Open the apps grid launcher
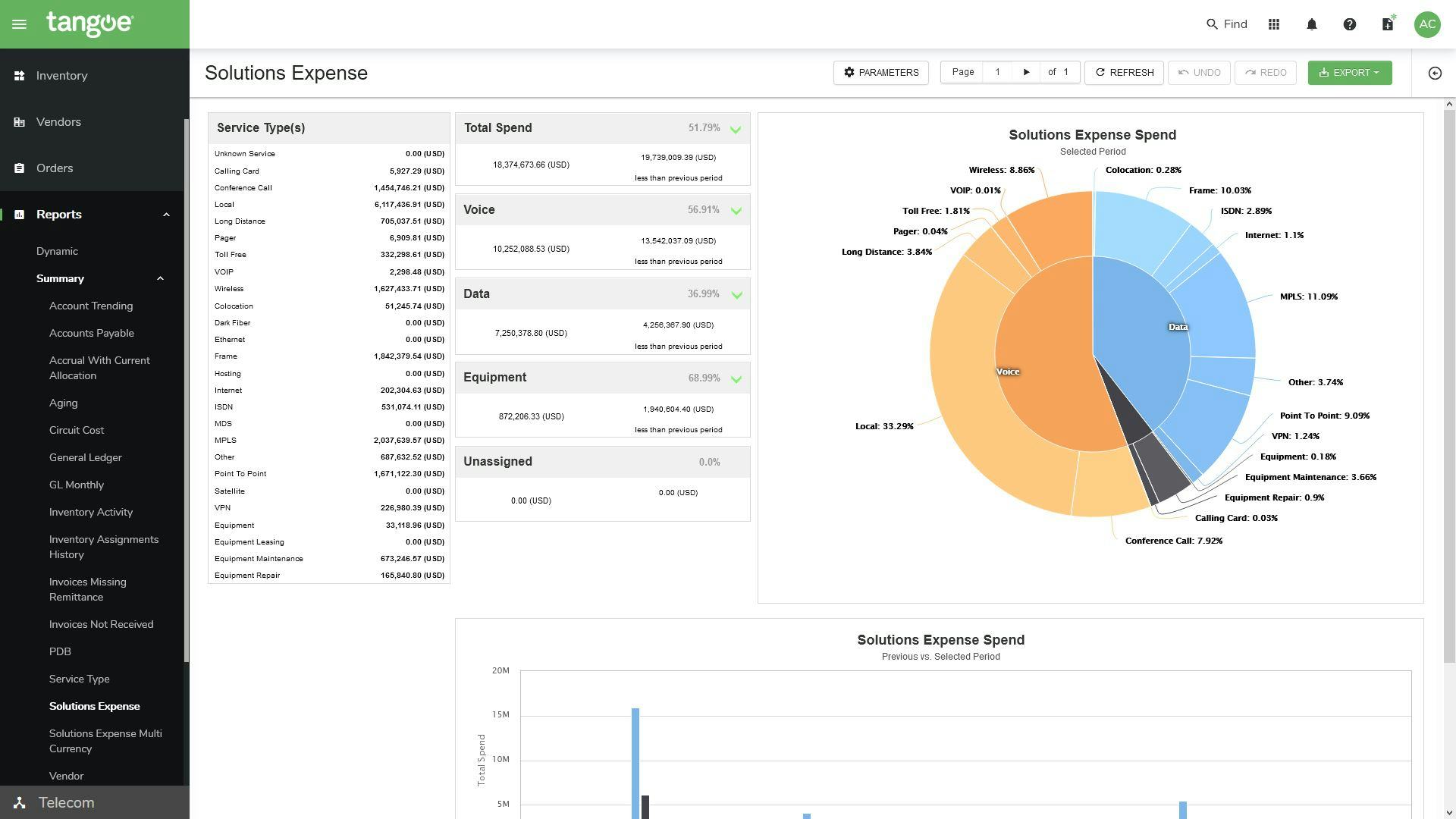The image size is (1456, 819). pos(1274,24)
